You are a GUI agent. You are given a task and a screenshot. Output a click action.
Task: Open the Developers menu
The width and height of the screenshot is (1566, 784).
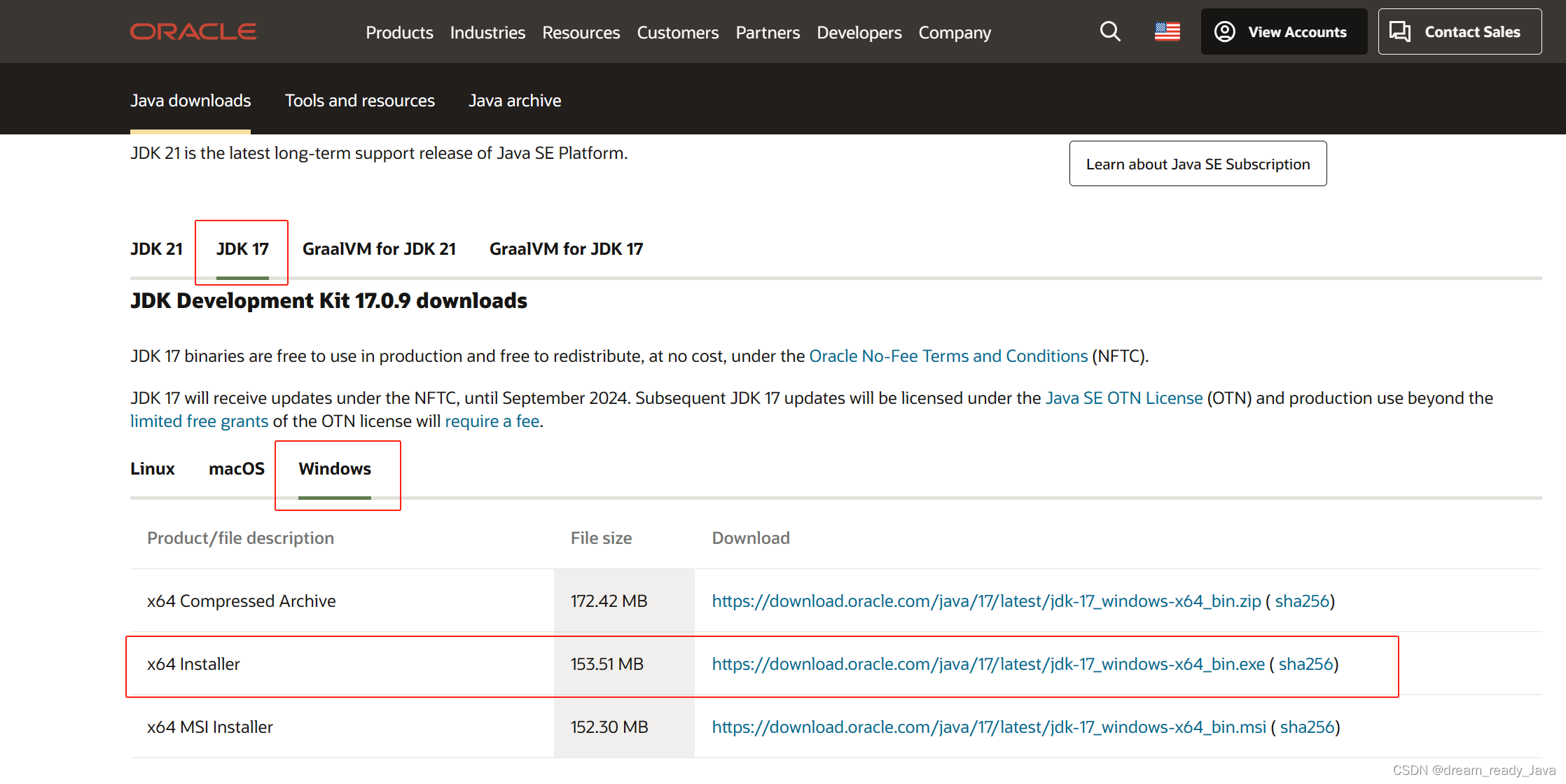pos(859,33)
